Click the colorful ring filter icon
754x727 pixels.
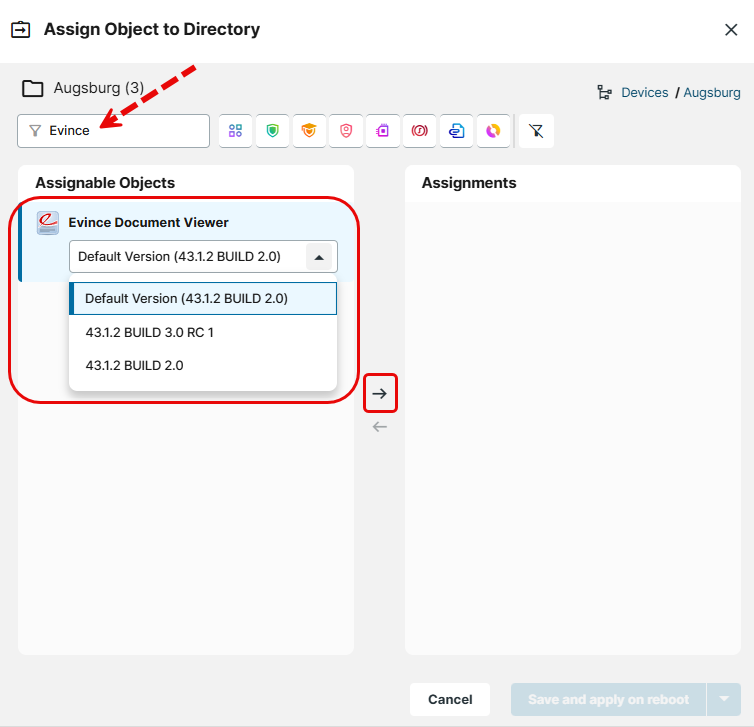pos(493,131)
